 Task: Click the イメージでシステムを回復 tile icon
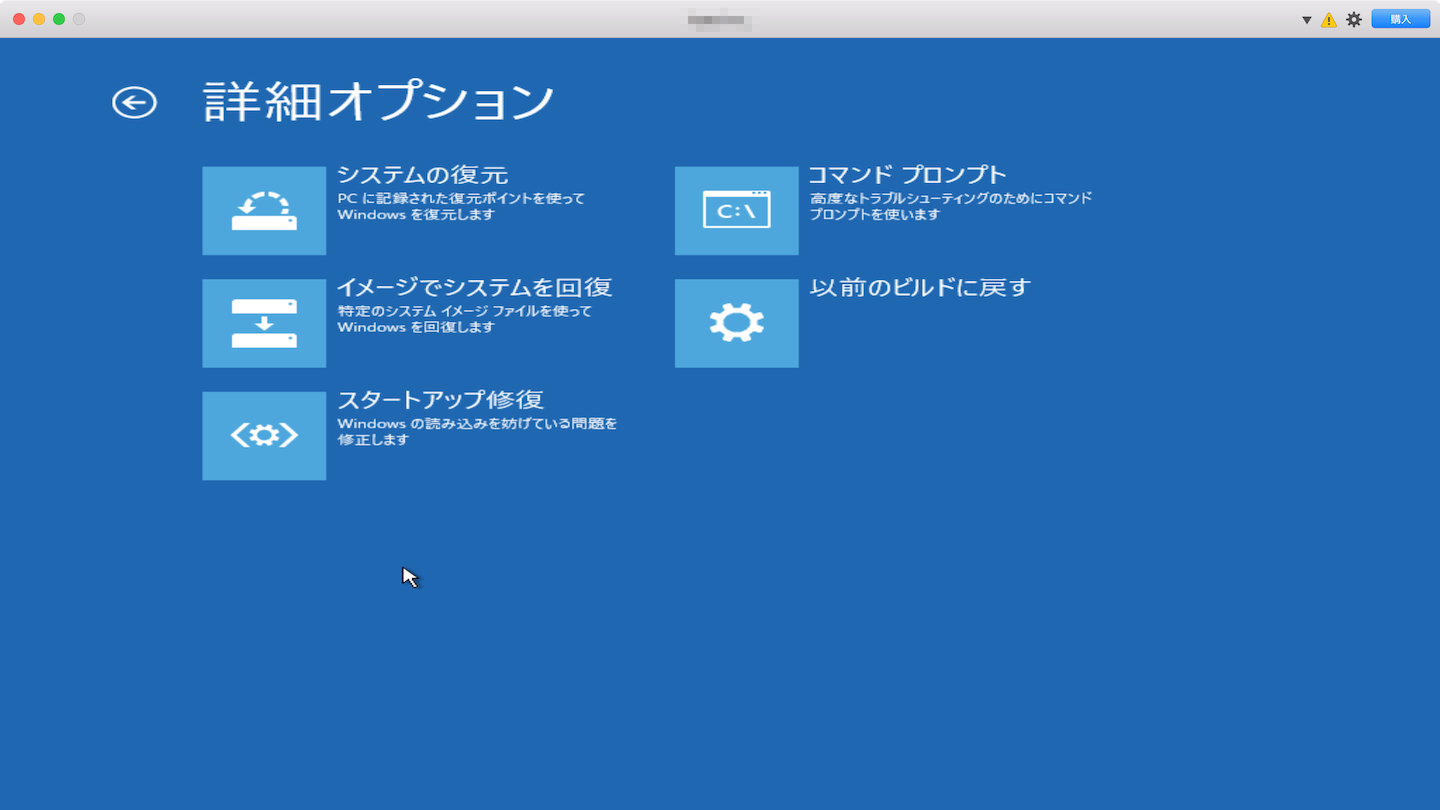[x=264, y=323]
